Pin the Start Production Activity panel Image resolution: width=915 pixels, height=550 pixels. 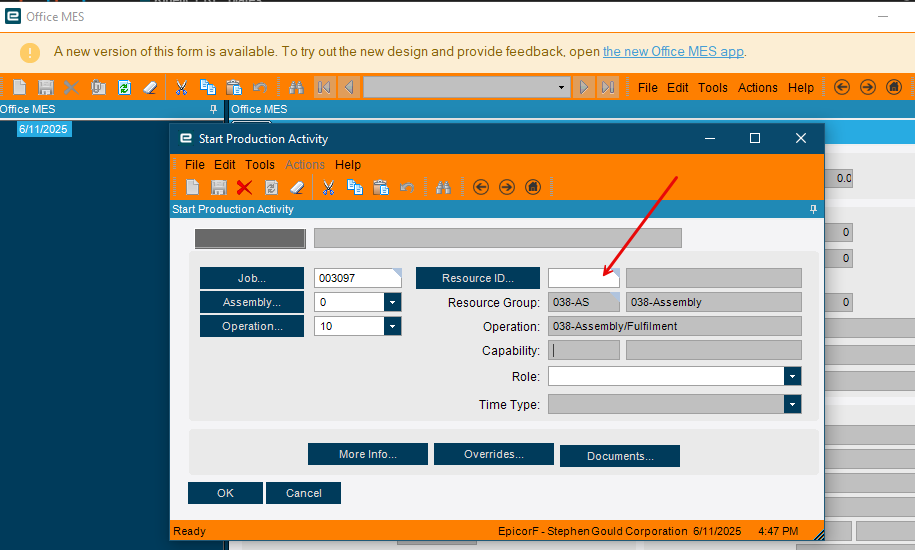coord(813,209)
